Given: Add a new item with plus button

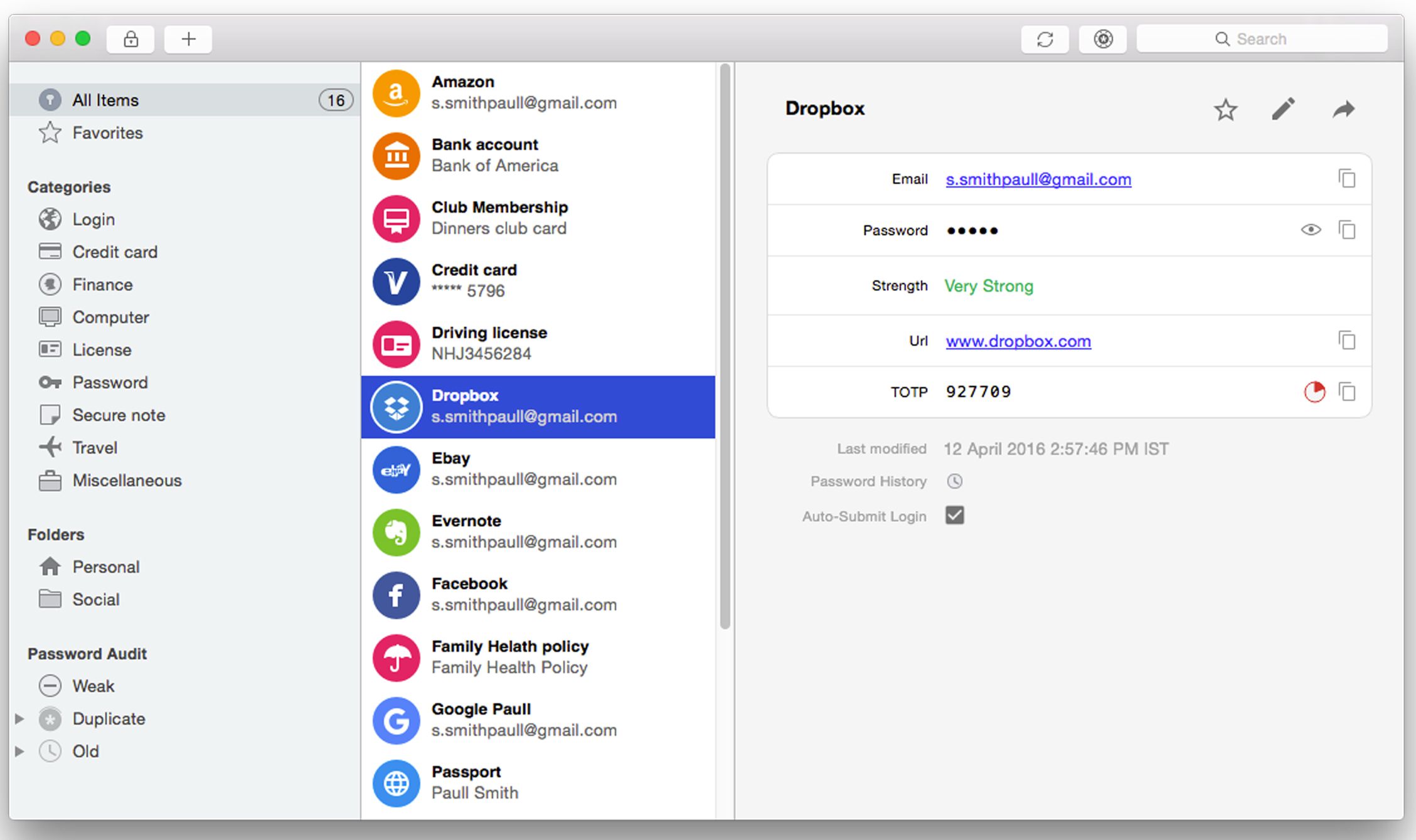Looking at the screenshot, I should [x=188, y=40].
